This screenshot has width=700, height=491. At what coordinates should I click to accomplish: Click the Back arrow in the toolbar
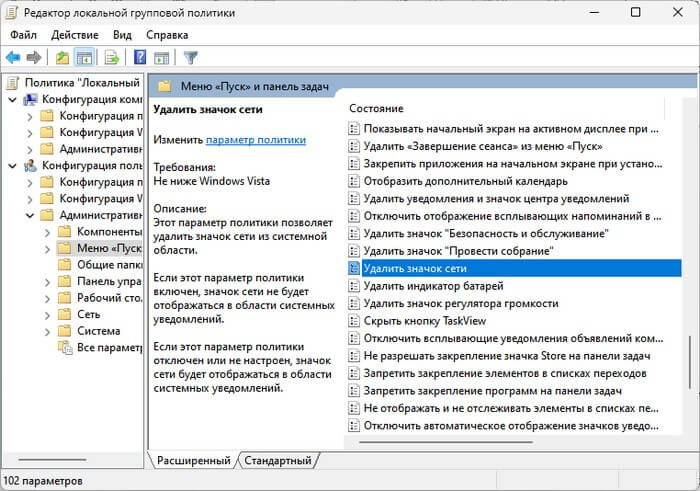point(13,57)
